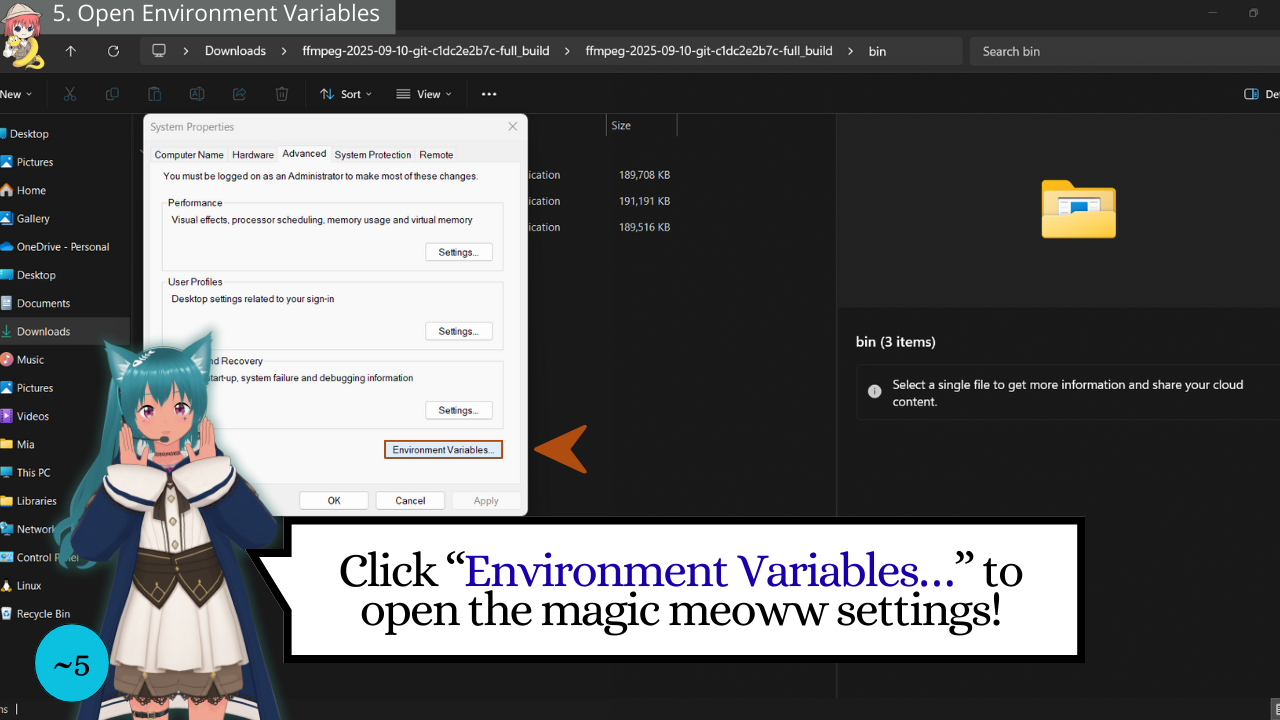Image resolution: width=1280 pixels, height=720 pixels.
Task: Open the Remote tab
Action: tap(436, 155)
